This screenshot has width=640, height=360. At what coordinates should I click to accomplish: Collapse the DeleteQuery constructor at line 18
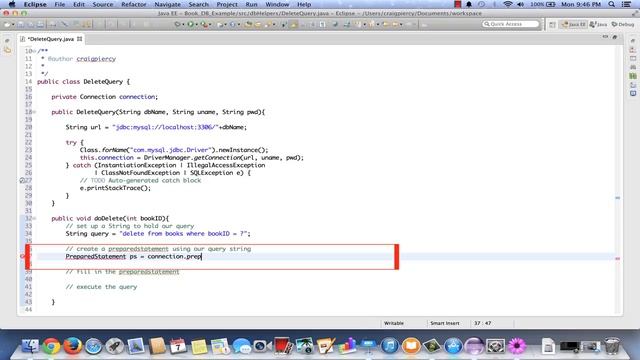point(34,112)
